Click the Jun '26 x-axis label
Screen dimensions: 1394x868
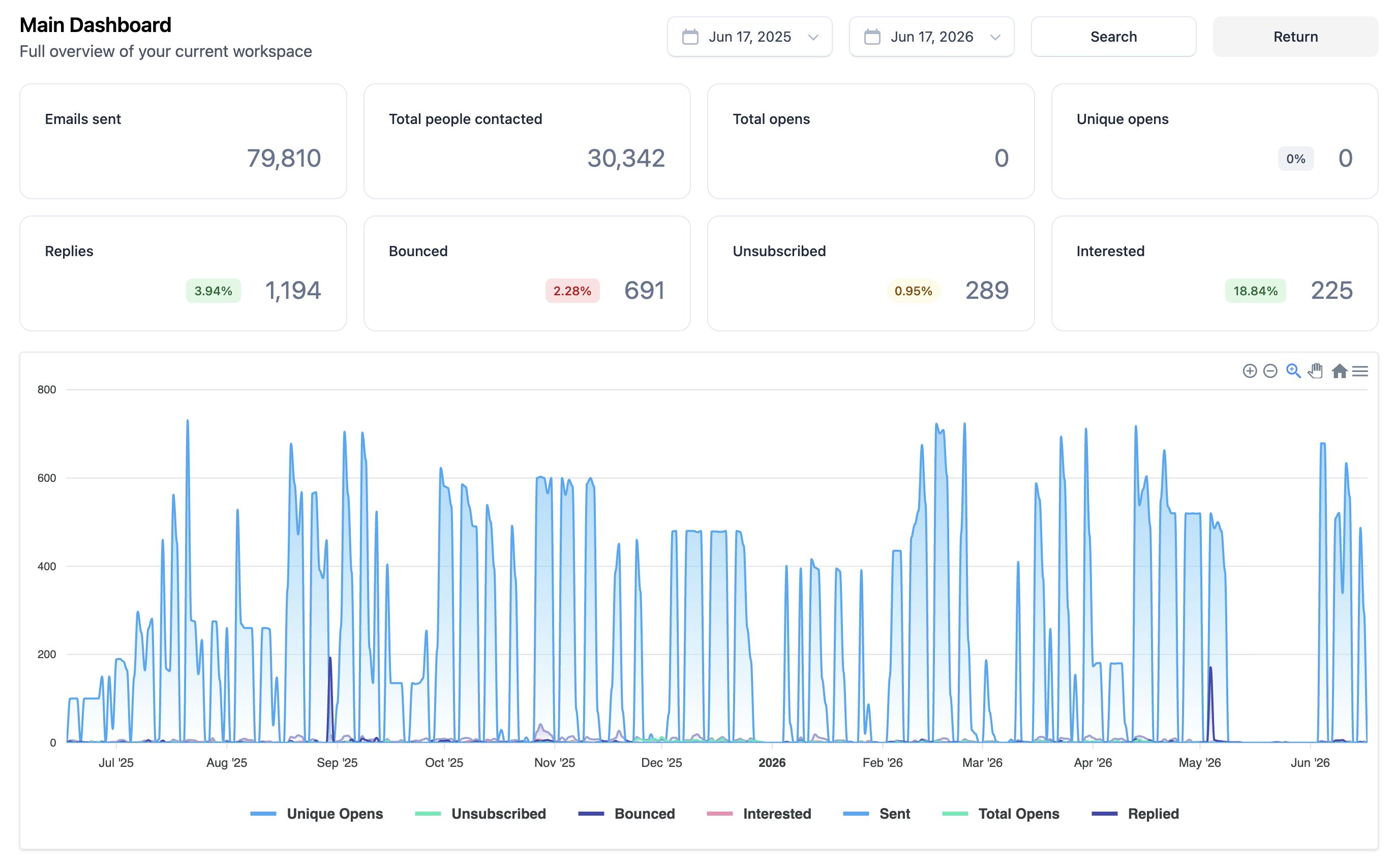(x=1310, y=762)
